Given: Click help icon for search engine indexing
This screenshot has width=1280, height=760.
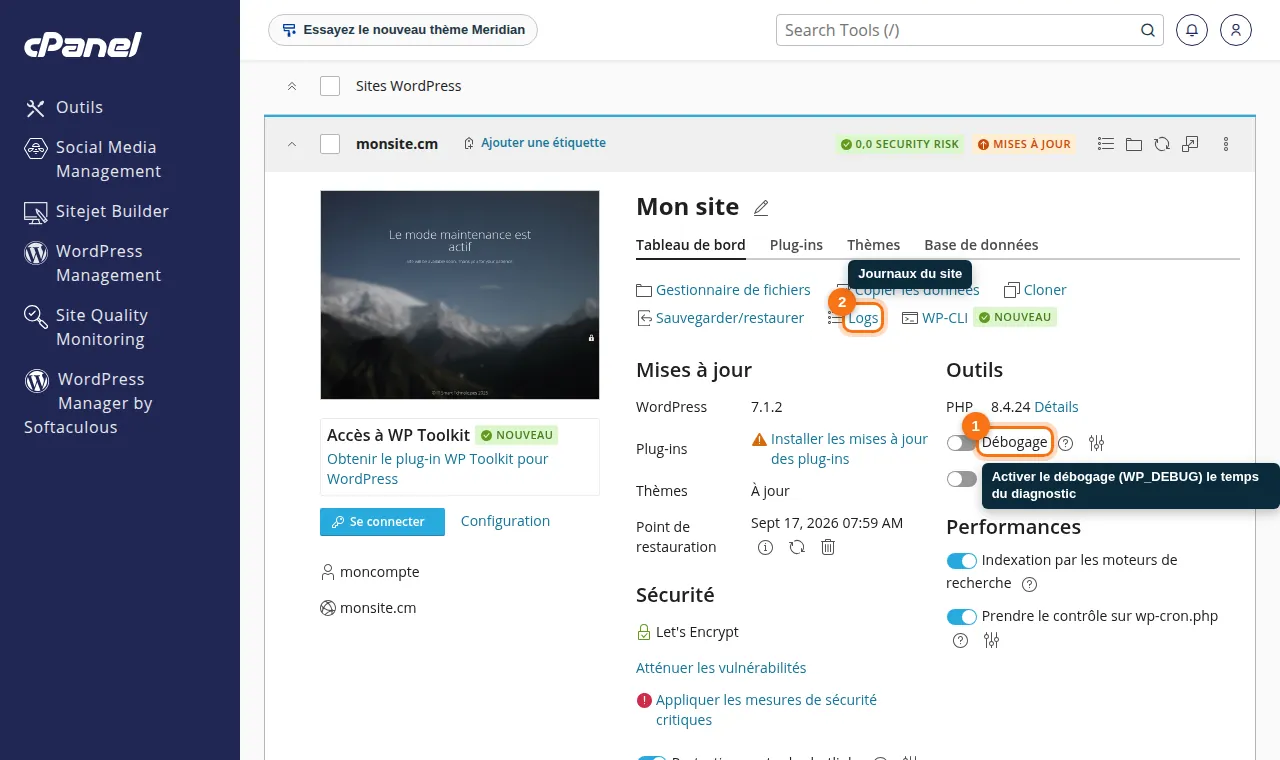Looking at the screenshot, I should pyautogui.click(x=1029, y=584).
